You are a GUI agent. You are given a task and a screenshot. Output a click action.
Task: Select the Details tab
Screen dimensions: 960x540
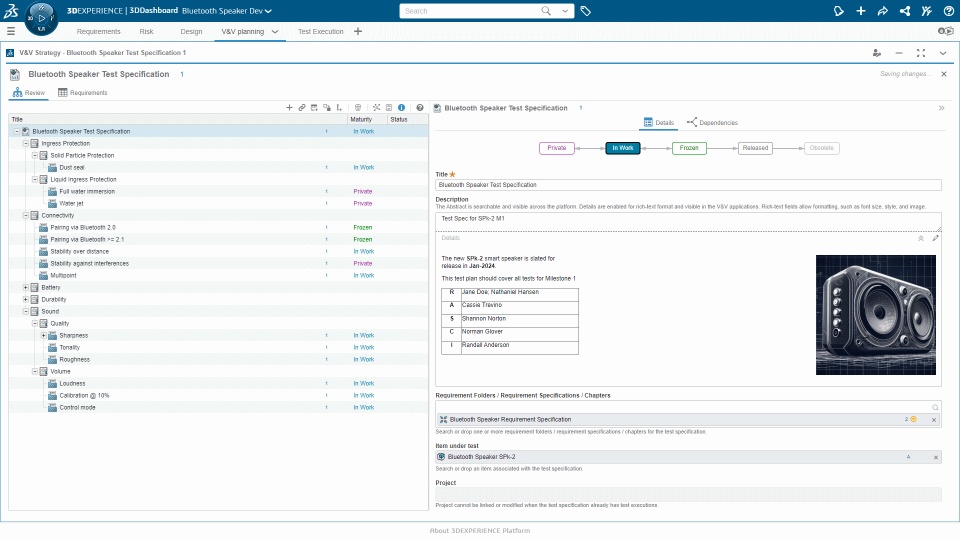click(x=659, y=122)
